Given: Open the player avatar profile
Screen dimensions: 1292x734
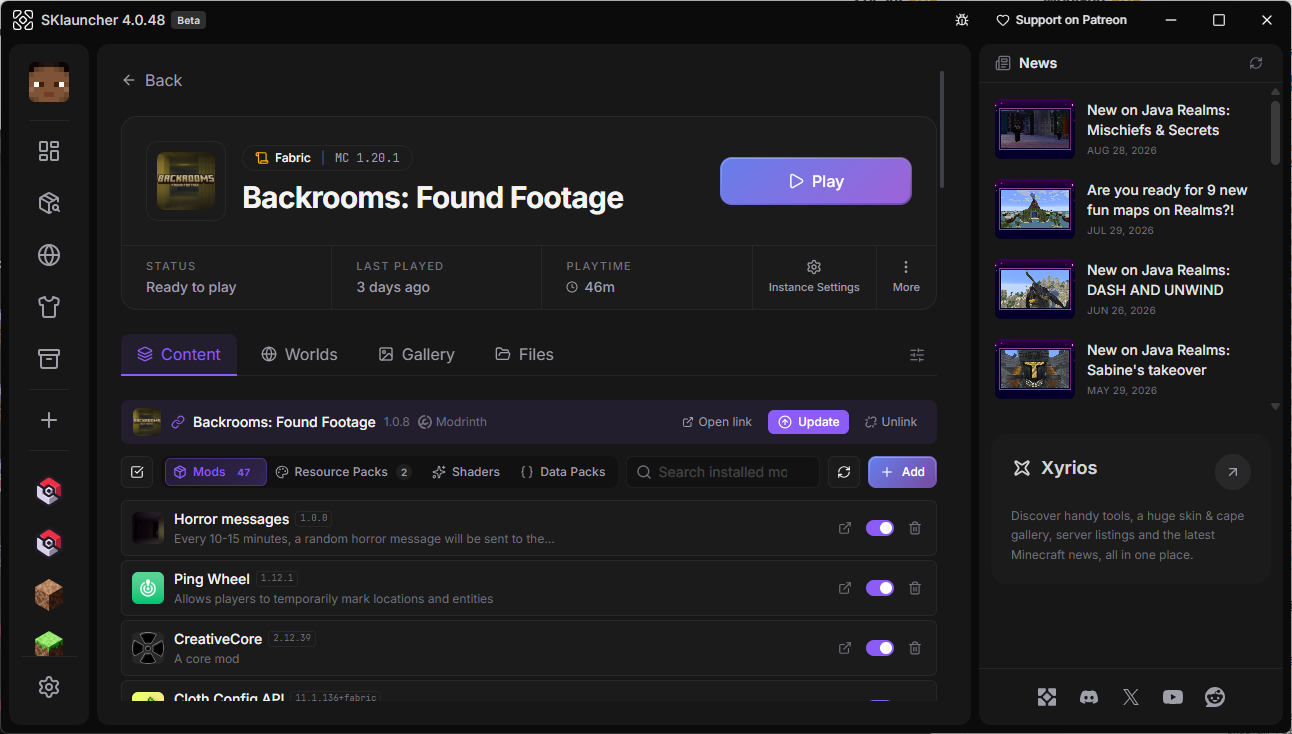Looking at the screenshot, I should click(49, 82).
